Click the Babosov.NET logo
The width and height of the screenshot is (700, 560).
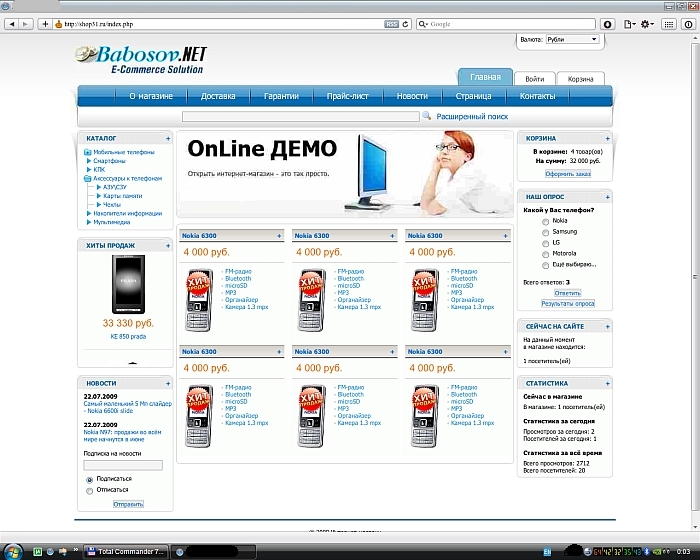pos(141,59)
